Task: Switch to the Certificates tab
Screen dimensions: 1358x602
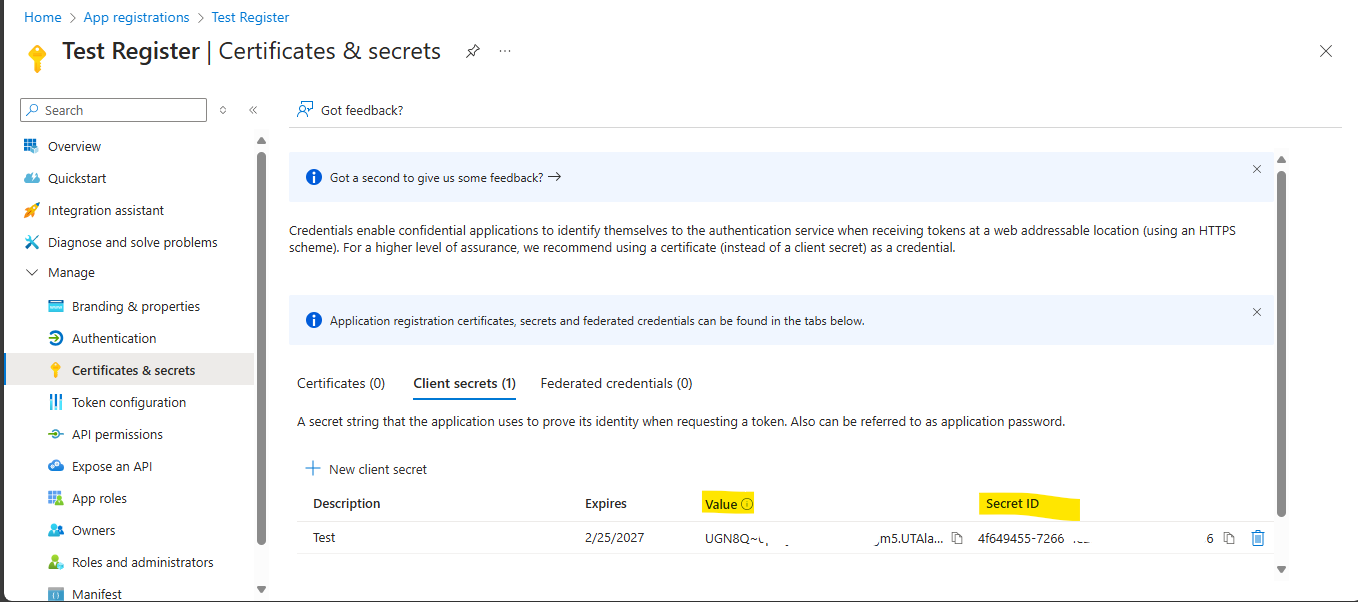Action: pyautogui.click(x=341, y=383)
